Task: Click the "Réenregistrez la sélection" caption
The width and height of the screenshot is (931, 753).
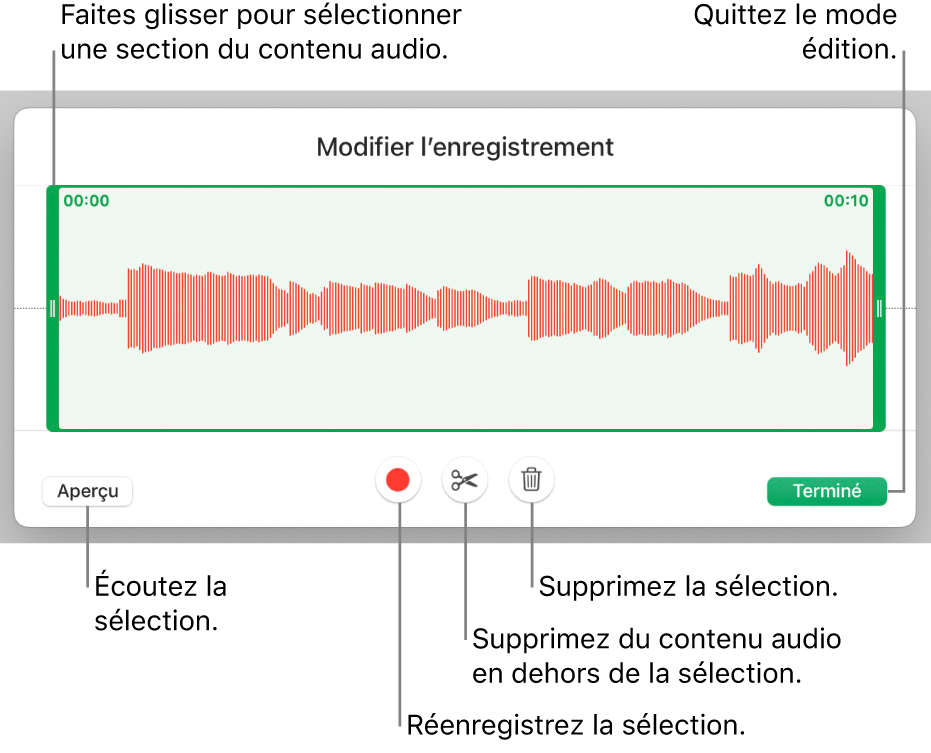Action: tap(576, 725)
